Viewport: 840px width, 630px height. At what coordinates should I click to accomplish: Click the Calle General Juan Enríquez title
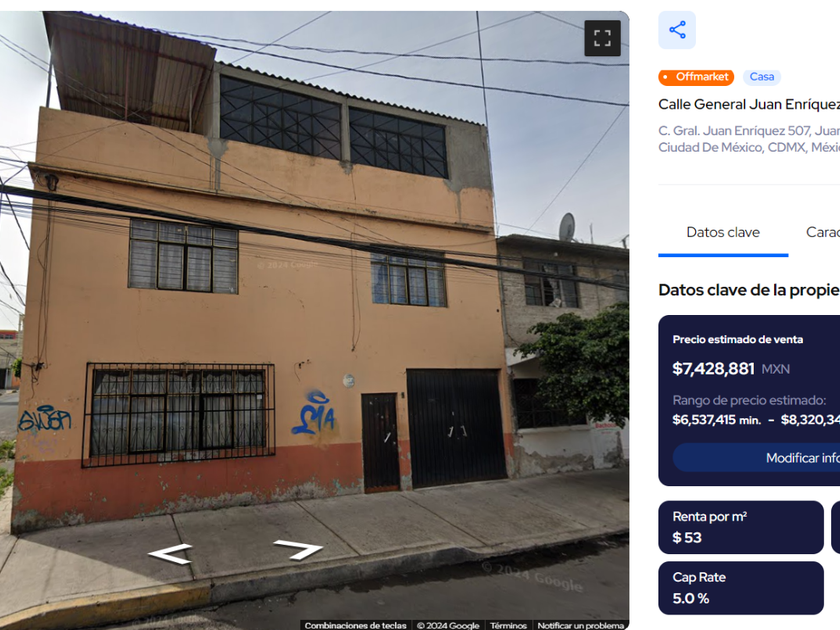point(749,104)
